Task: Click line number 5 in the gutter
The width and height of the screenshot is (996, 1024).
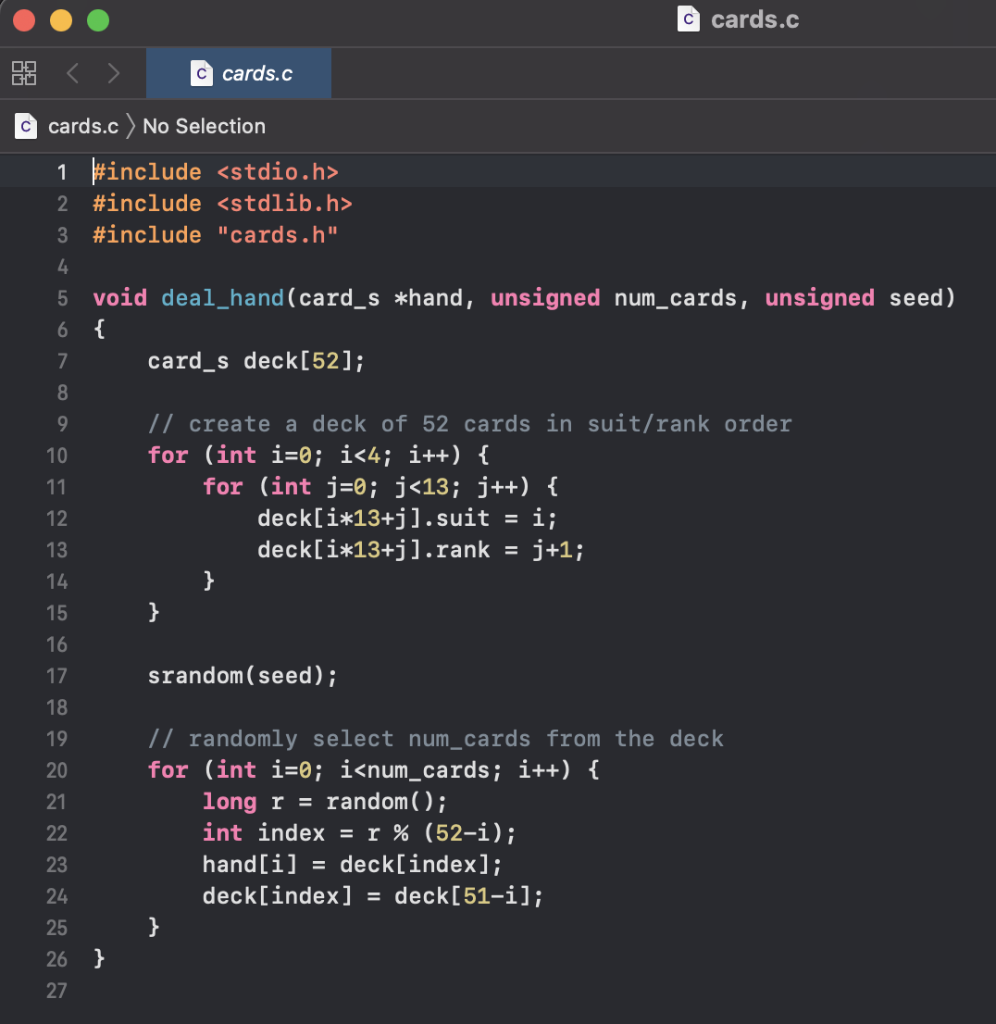Action: (62, 298)
